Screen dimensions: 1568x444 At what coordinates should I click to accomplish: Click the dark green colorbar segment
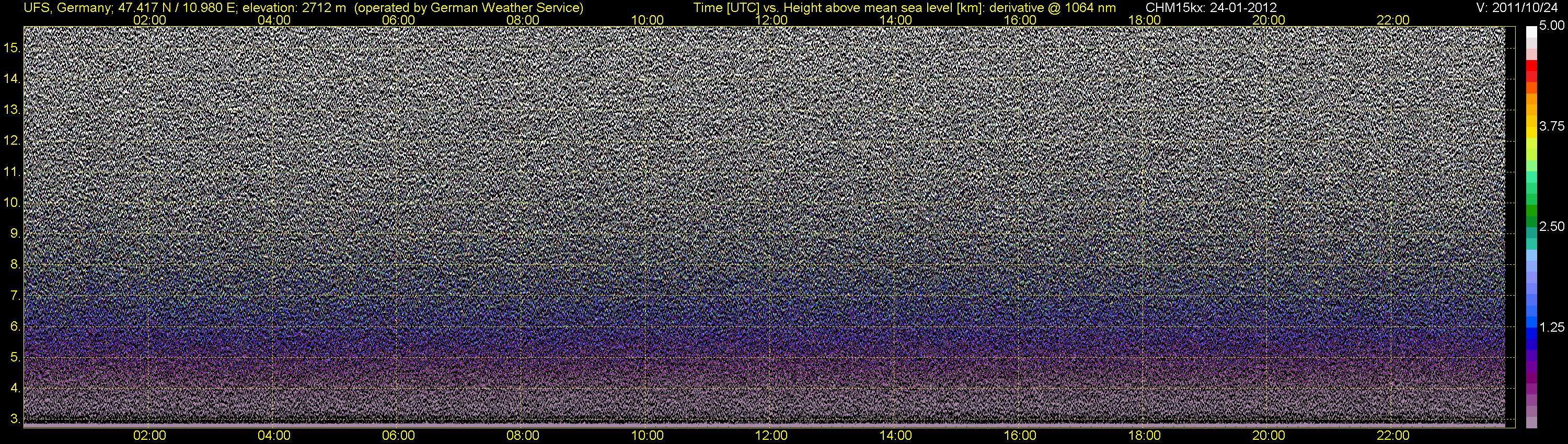click(1531, 222)
